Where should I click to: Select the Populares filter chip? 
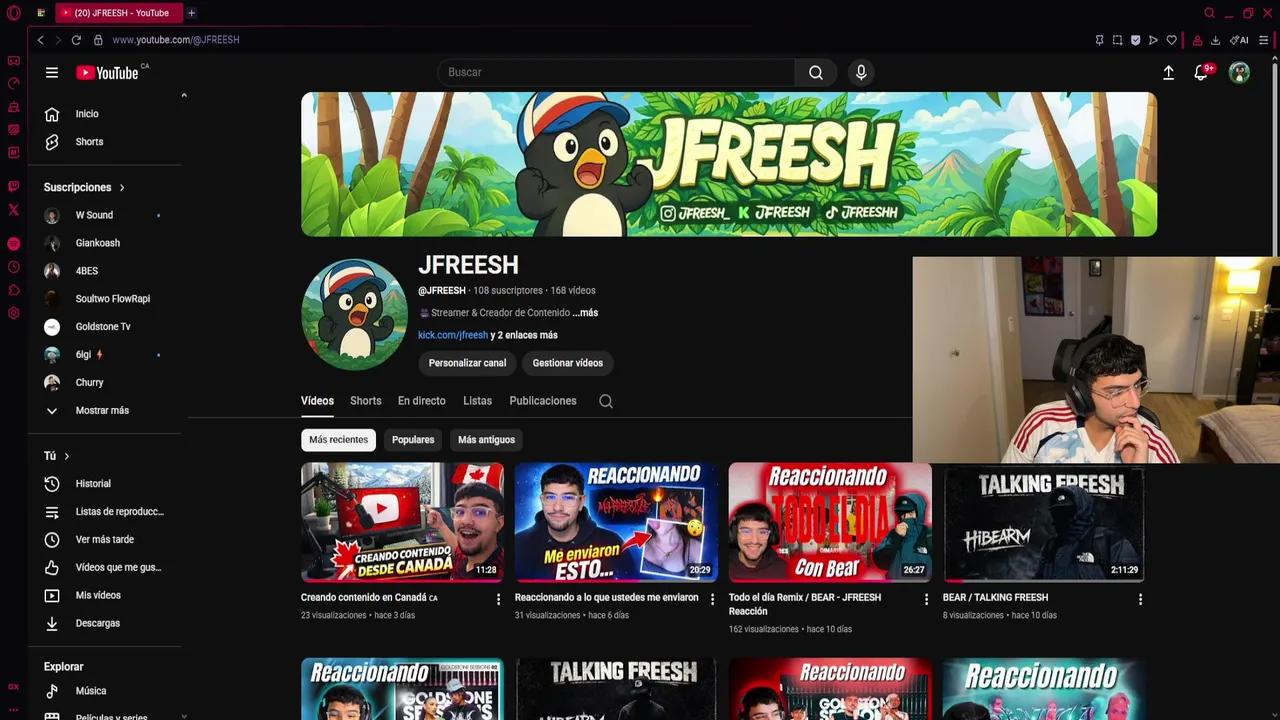pyautogui.click(x=413, y=440)
